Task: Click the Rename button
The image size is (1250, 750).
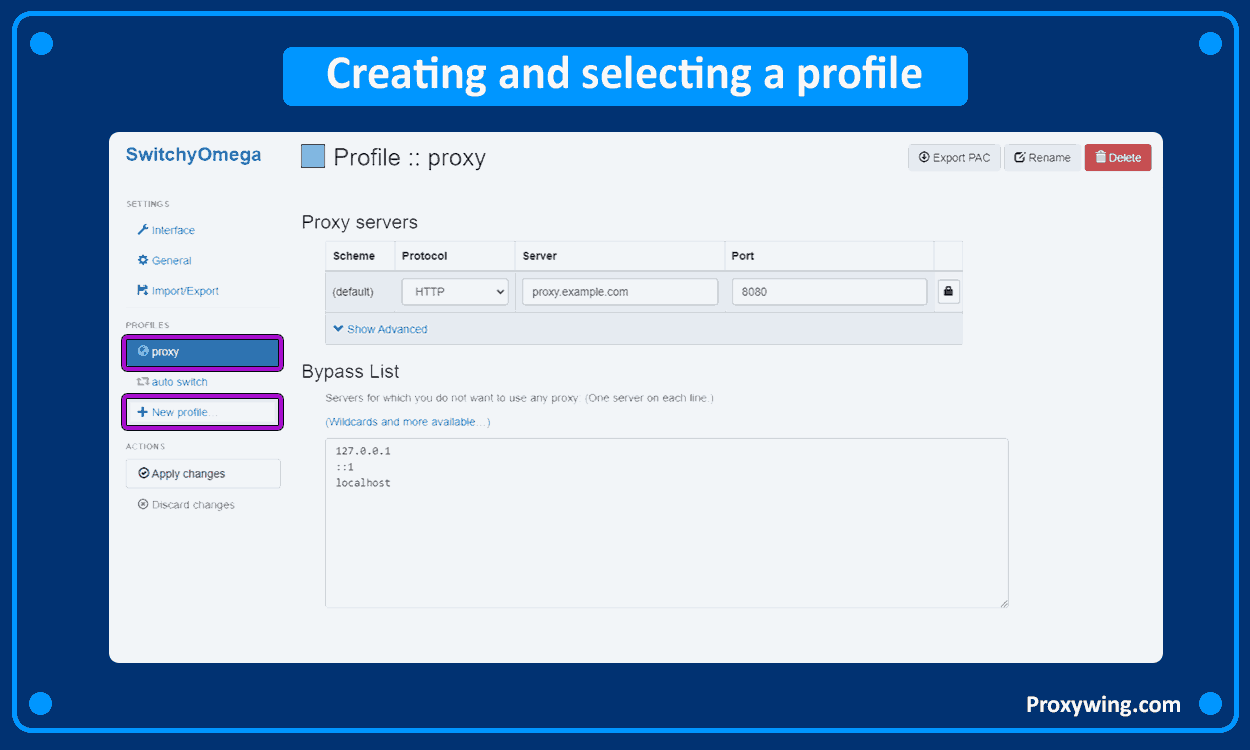Action: point(1042,157)
